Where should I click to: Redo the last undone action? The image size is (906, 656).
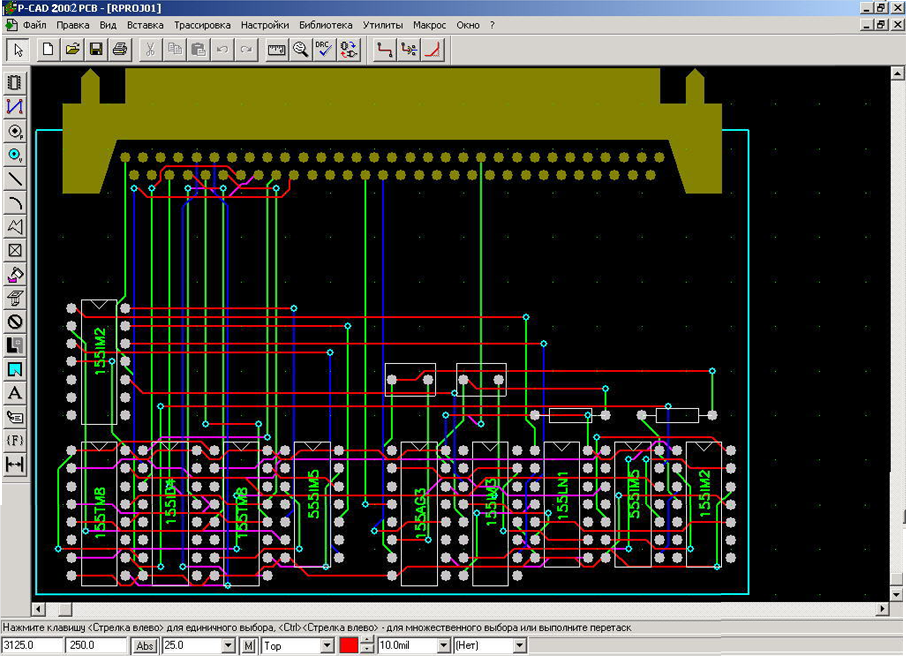click(246, 50)
